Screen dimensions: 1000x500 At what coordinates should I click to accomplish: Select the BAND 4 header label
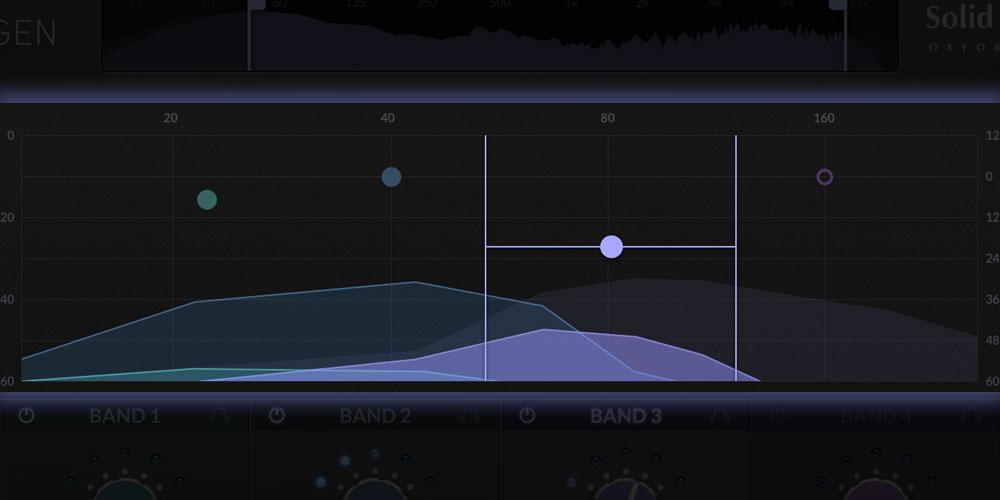point(876,416)
